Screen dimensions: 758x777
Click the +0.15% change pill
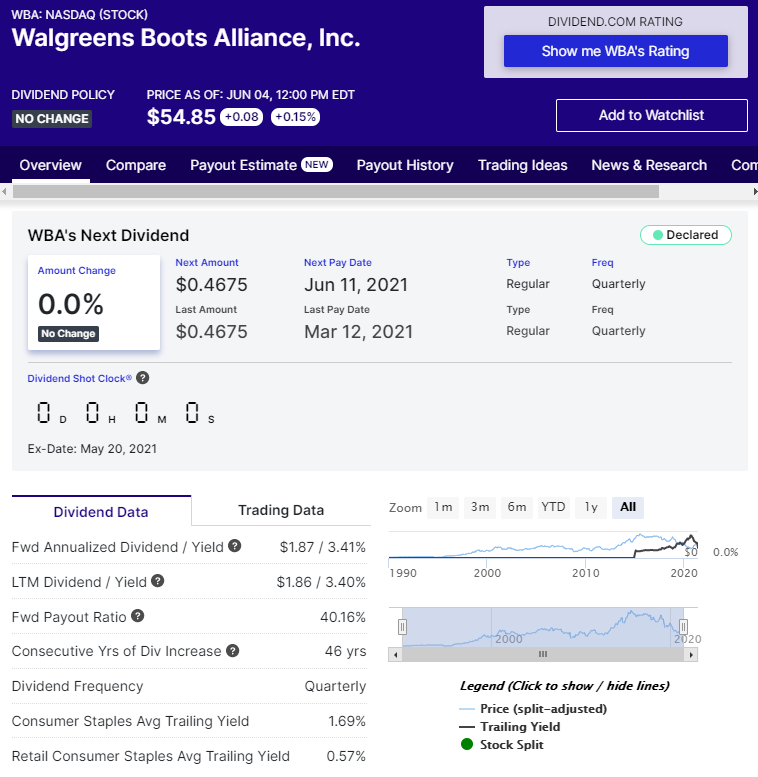click(295, 117)
